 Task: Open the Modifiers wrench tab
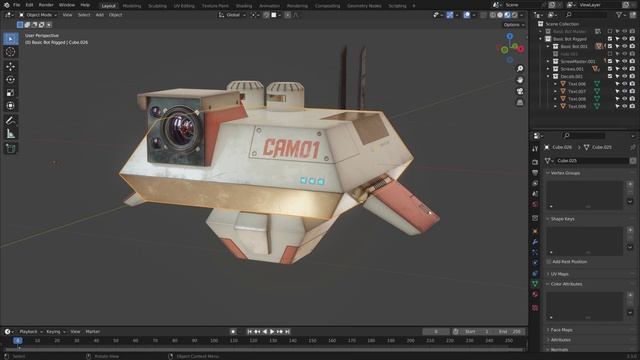click(535, 242)
